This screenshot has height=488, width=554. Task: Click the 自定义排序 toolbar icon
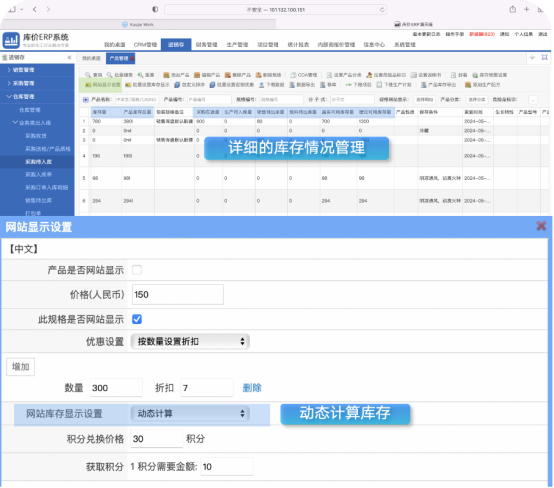(x=177, y=85)
